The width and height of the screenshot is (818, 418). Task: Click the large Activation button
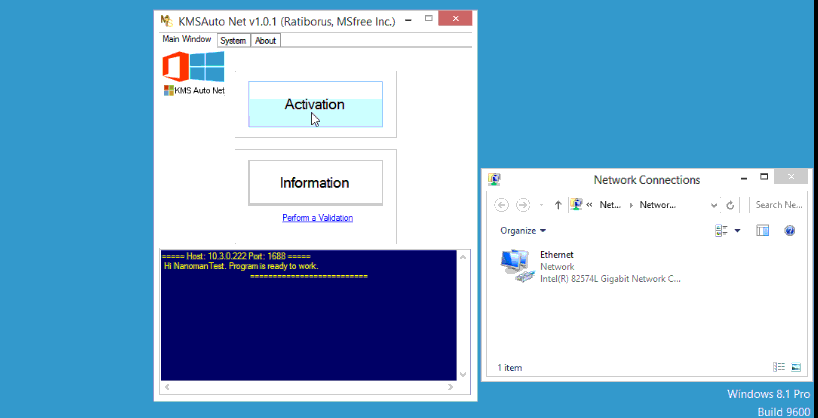click(x=315, y=104)
